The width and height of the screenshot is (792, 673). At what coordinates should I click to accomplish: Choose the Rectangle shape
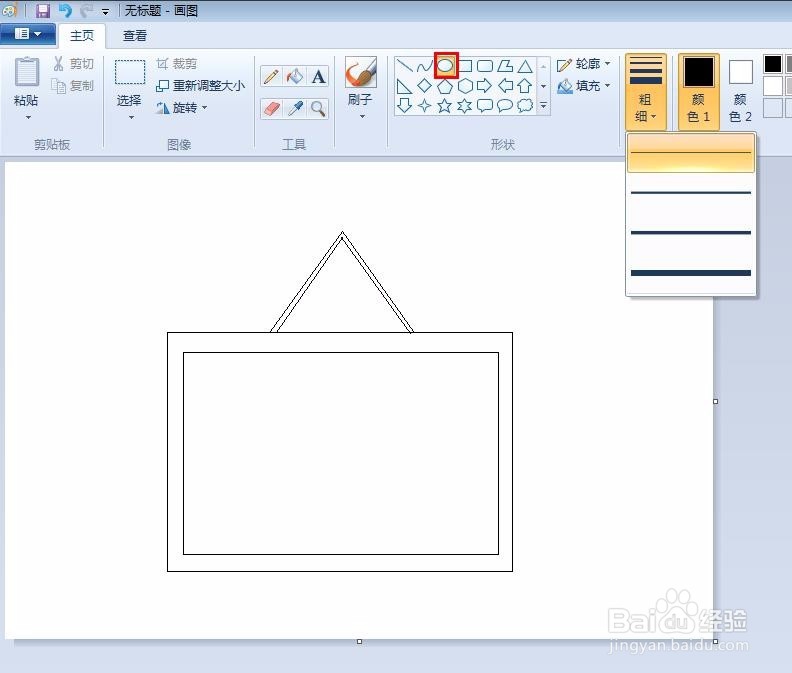(465, 66)
